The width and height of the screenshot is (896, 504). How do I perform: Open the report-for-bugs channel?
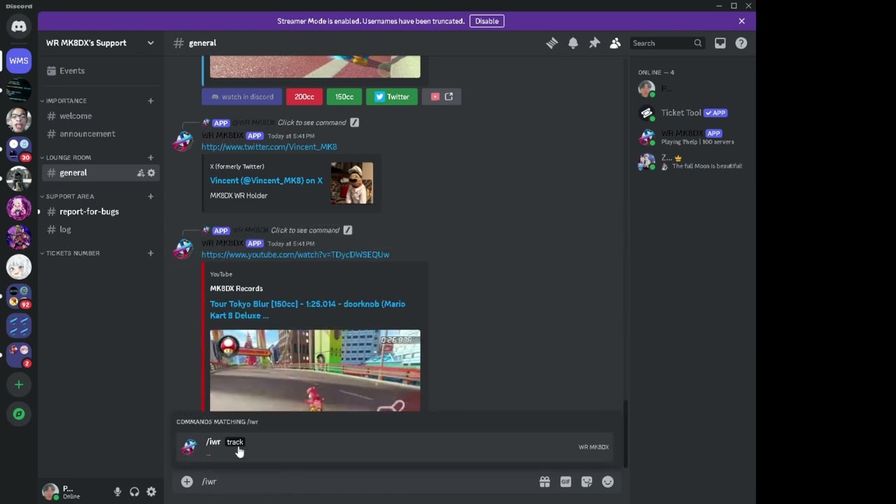100,211
